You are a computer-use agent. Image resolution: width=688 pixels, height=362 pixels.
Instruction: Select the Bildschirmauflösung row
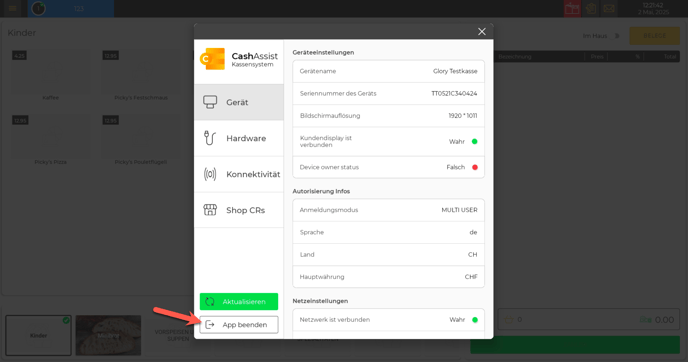point(388,116)
